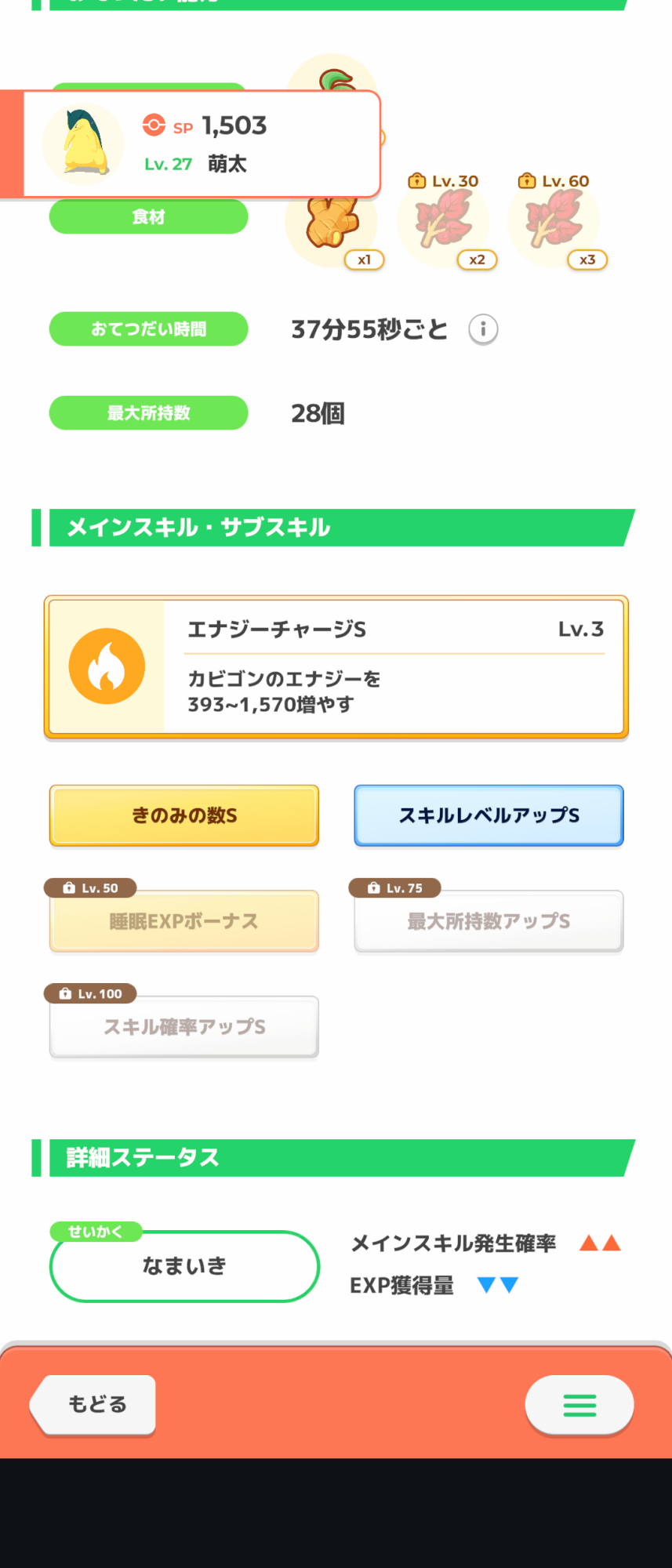
Task: Tap the 最大所持数 label pill
Action: coord(148,413)
